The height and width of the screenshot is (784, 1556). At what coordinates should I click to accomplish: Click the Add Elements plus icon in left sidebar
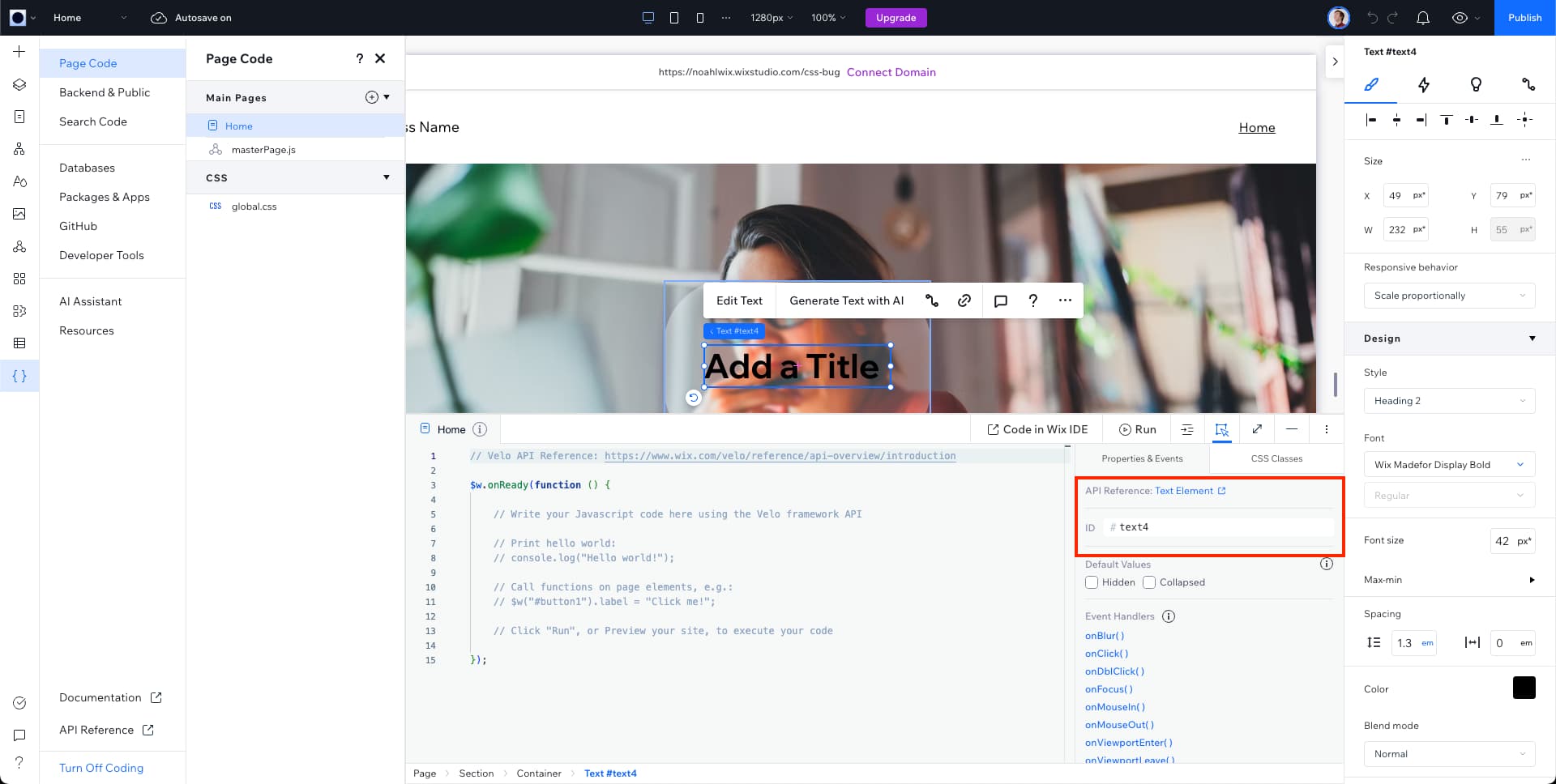[19, 52]
